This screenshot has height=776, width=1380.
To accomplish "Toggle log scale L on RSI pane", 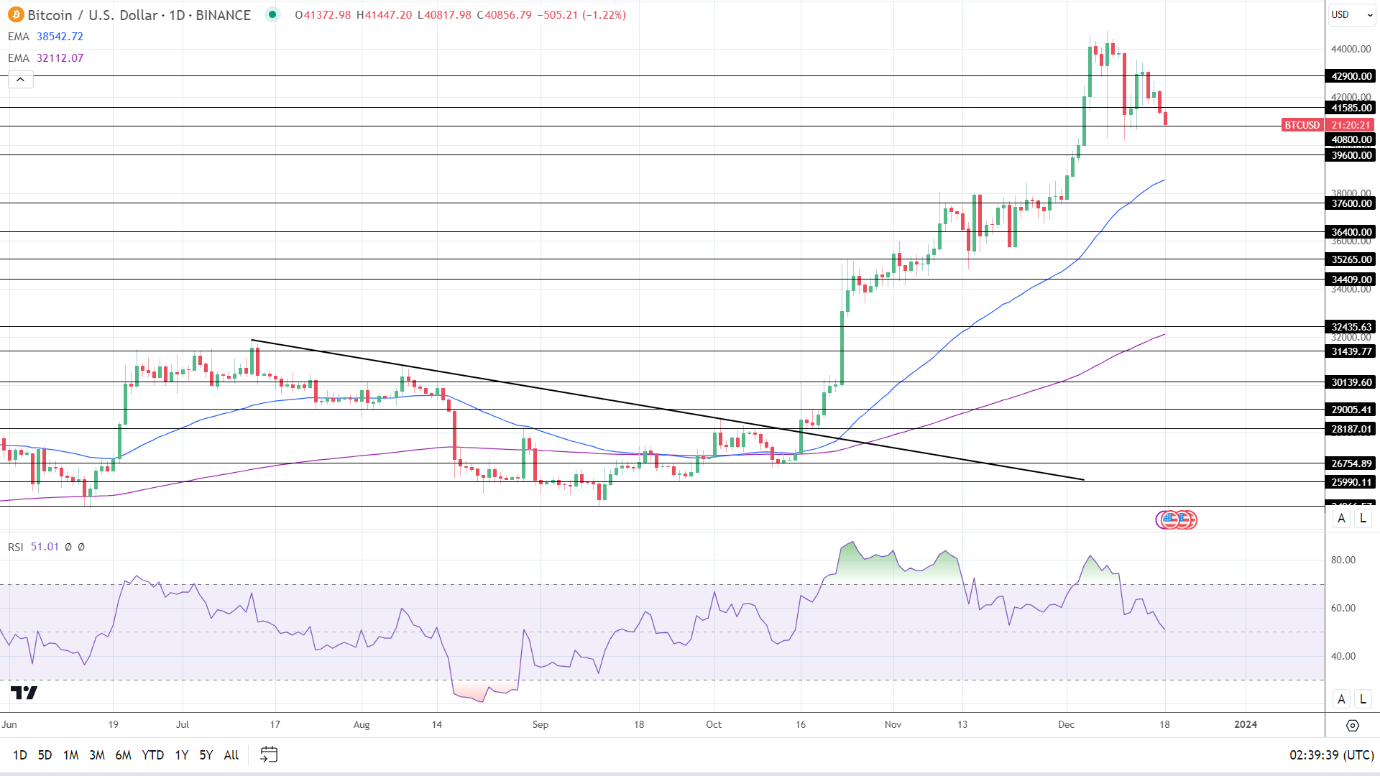I will tap(1363, 698).
